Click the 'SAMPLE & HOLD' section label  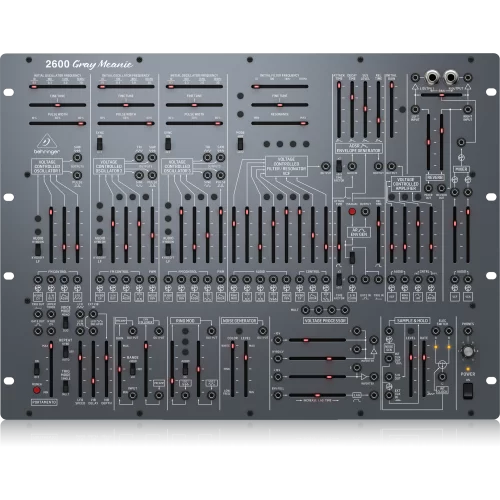[x=412, y=321]
